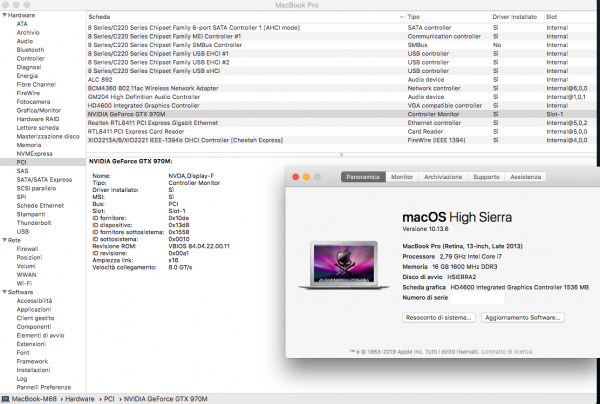Select the PCI sidebar item
Viewport: 600px width, 404px height.
click(42, 162)
